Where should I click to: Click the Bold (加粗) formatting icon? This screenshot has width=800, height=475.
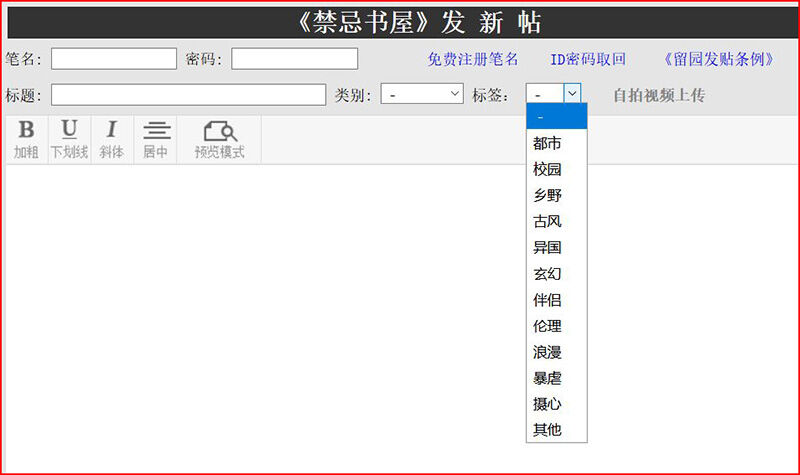26,139
